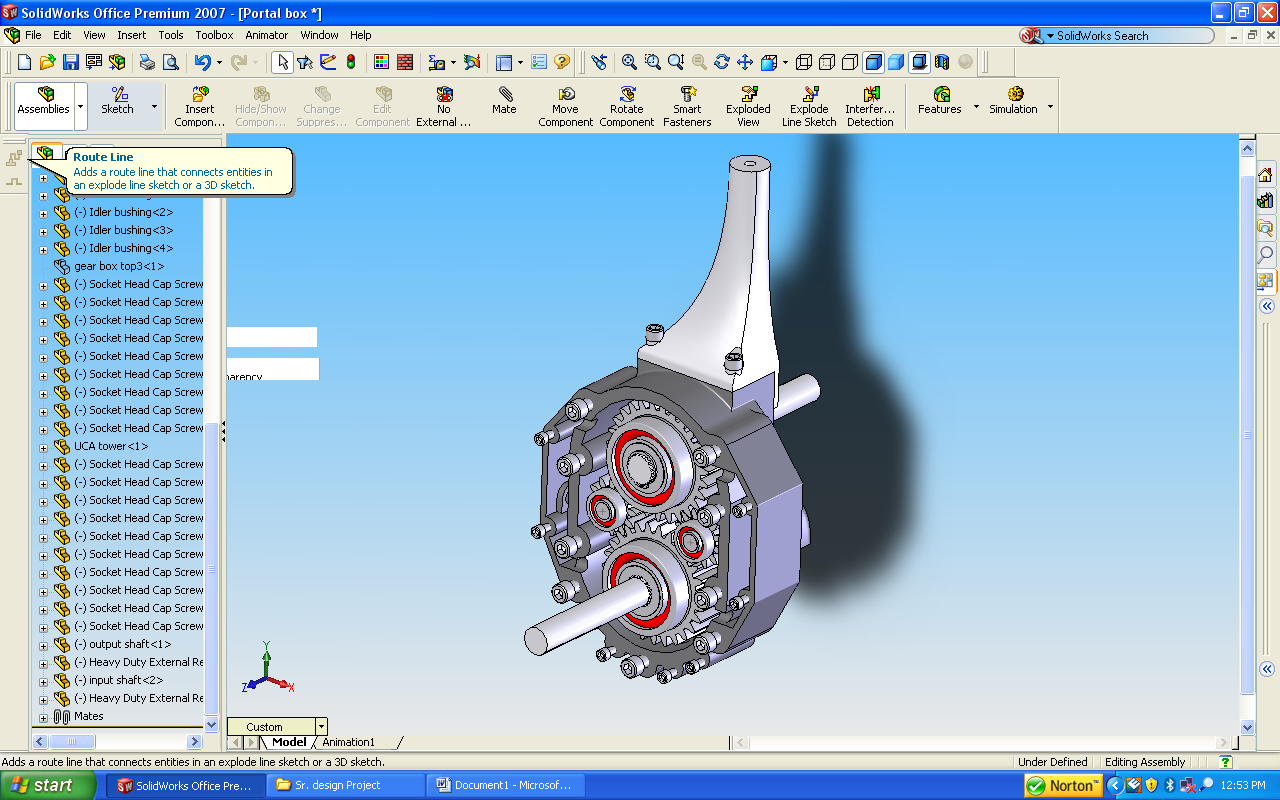Click Move Component
Screen dimensions: 1280x800
pos(566,106)
